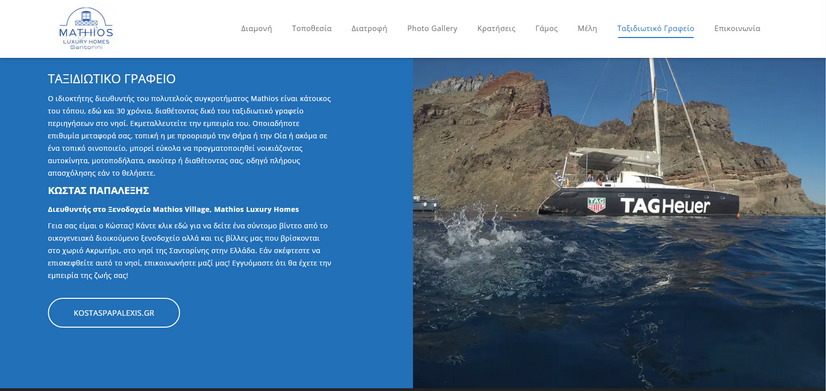
Task: Open the Γάμος page
Action: coord(546,28)
